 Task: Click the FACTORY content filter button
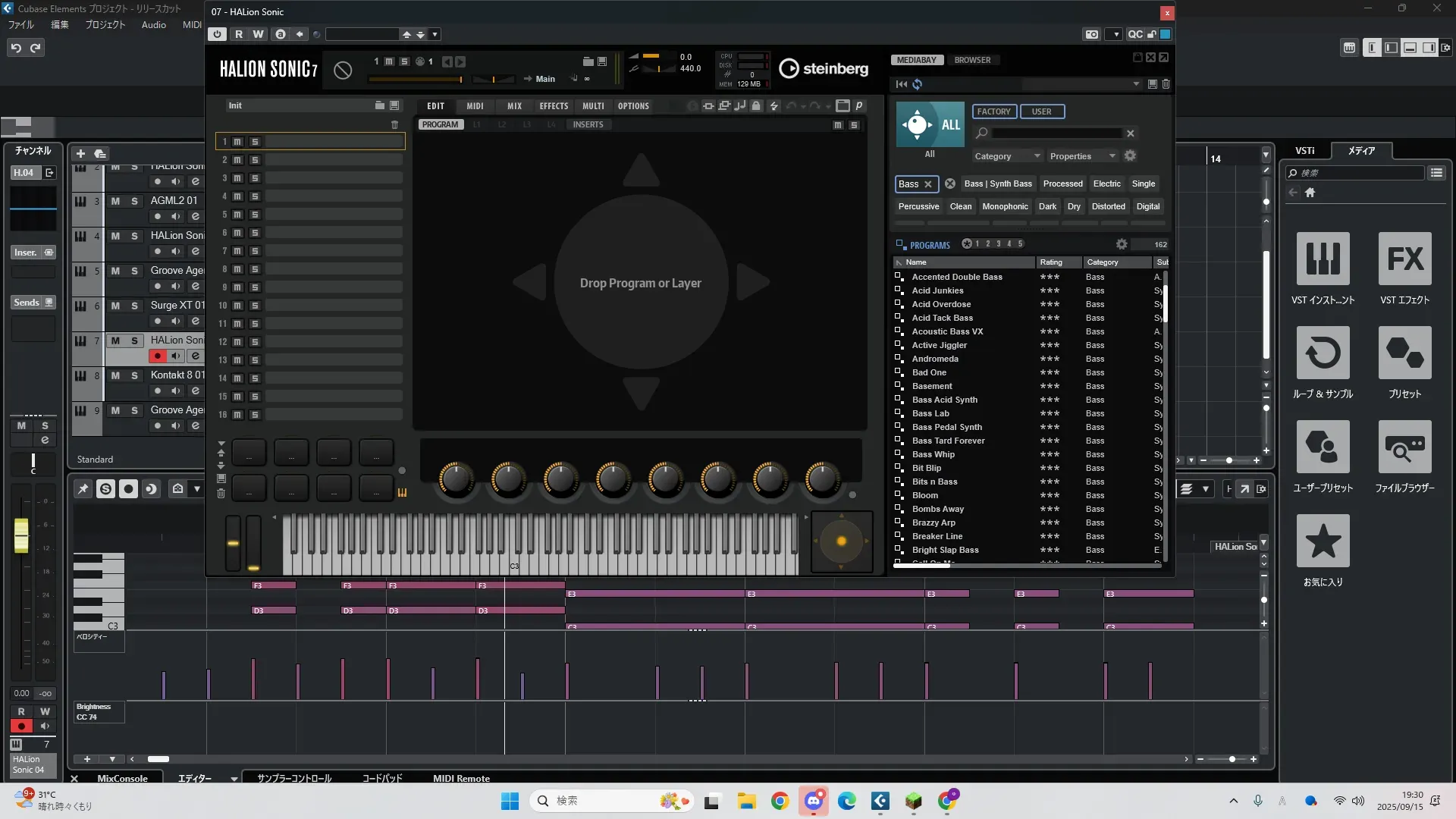(993, 111)
